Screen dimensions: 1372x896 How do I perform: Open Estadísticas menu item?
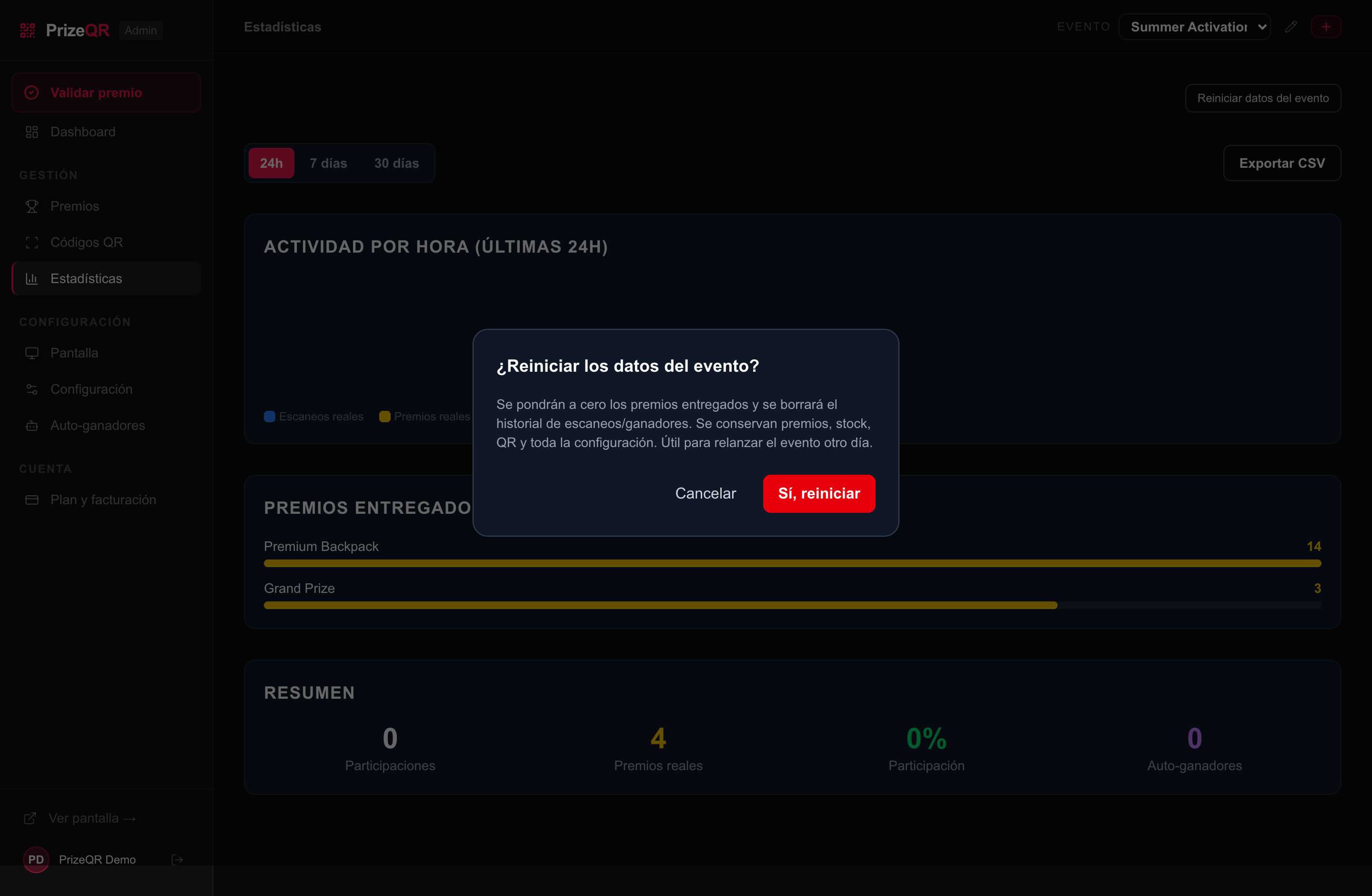tap(106, 278)
